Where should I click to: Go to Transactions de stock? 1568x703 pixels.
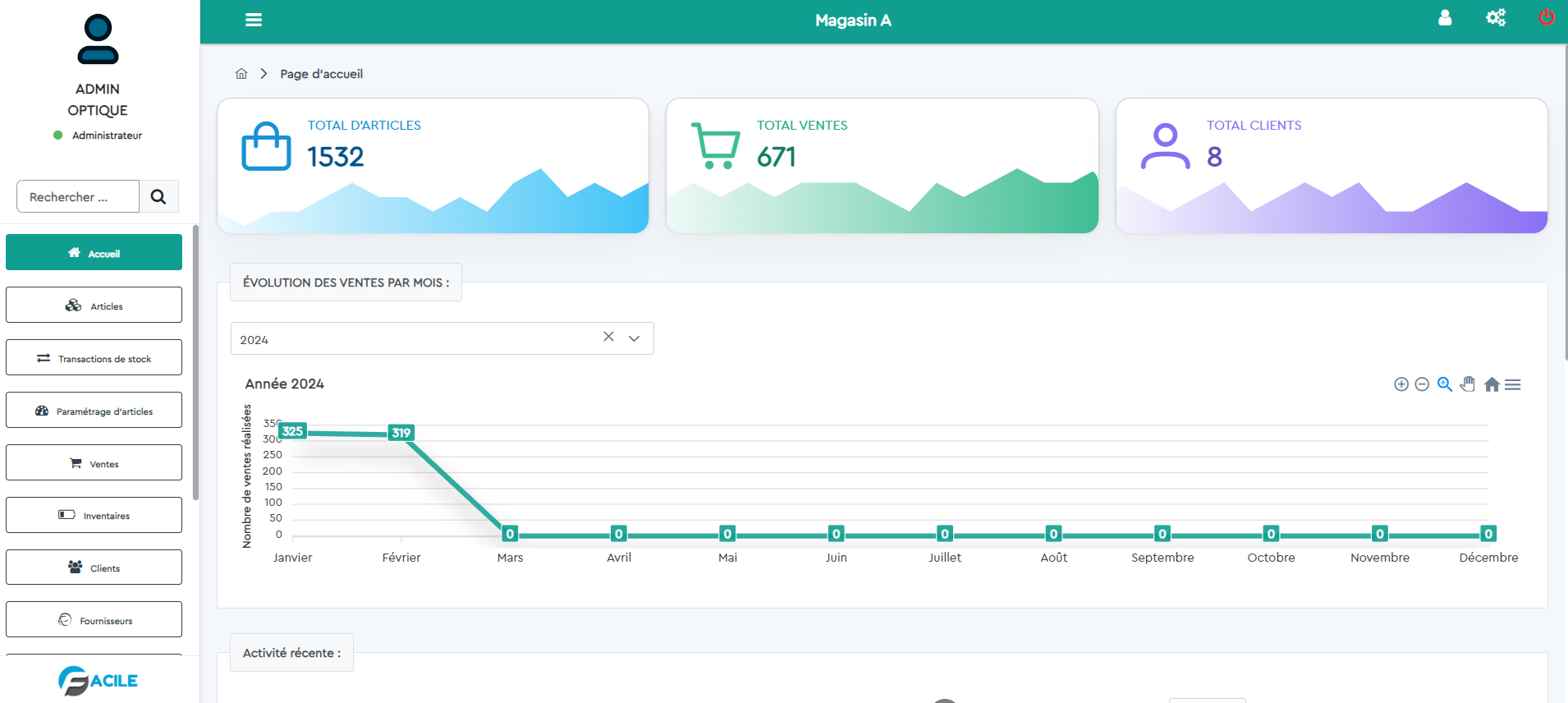click(94, 358)
